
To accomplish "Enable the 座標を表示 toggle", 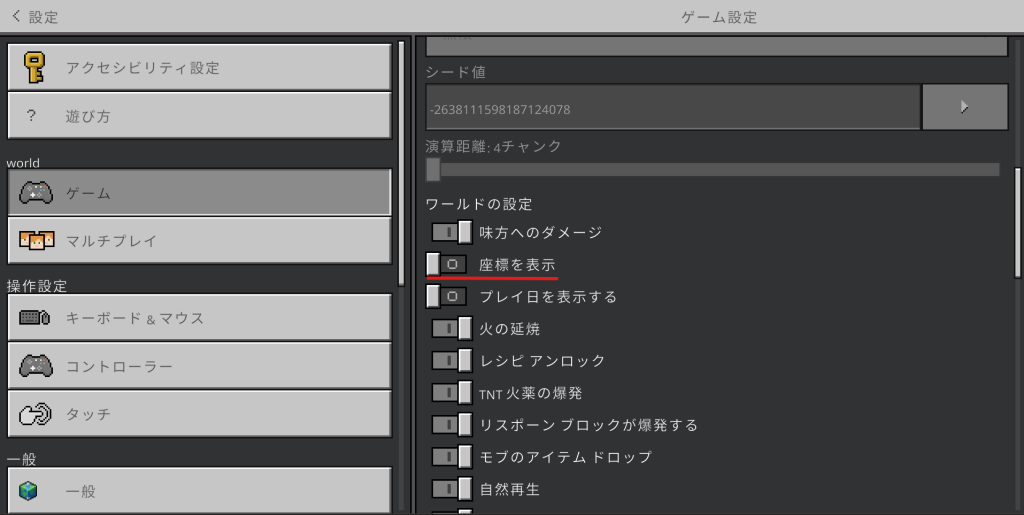I will point(446,264).
